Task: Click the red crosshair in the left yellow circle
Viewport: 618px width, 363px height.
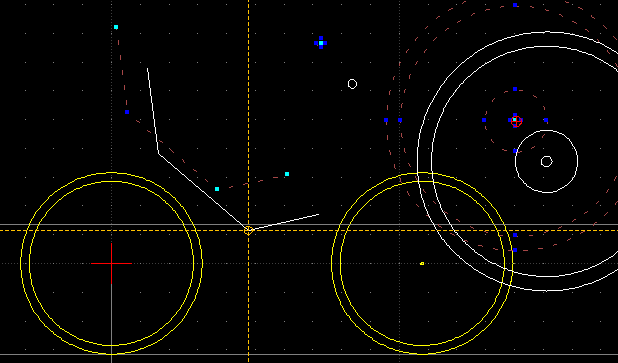Action: 112,263
